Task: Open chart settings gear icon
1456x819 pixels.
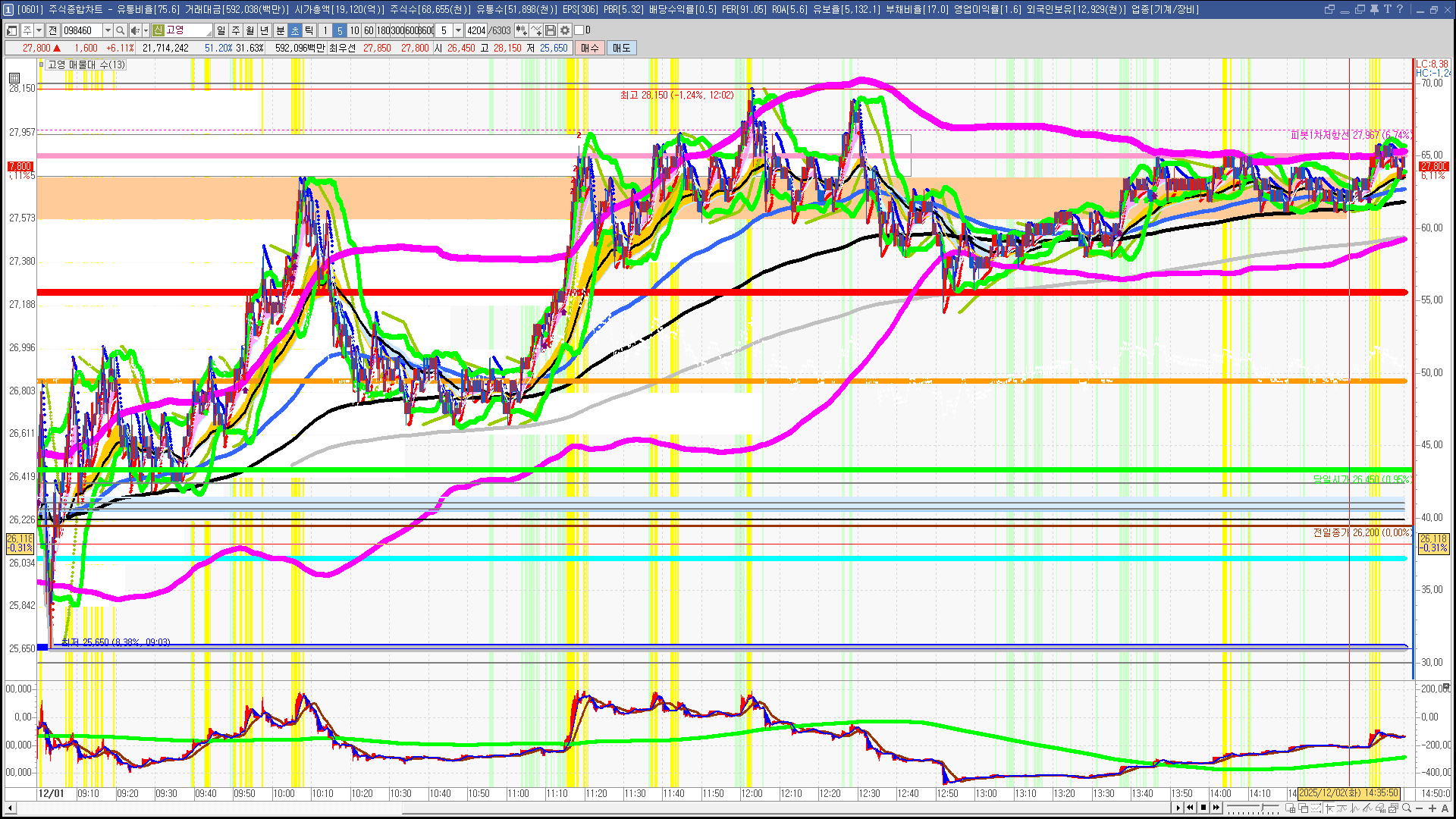Action: point(565,30)
